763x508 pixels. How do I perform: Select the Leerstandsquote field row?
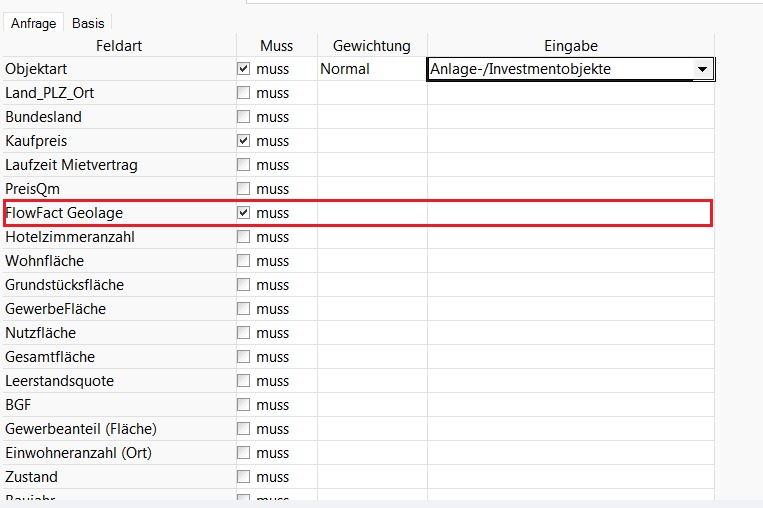(x=59, y=381)
